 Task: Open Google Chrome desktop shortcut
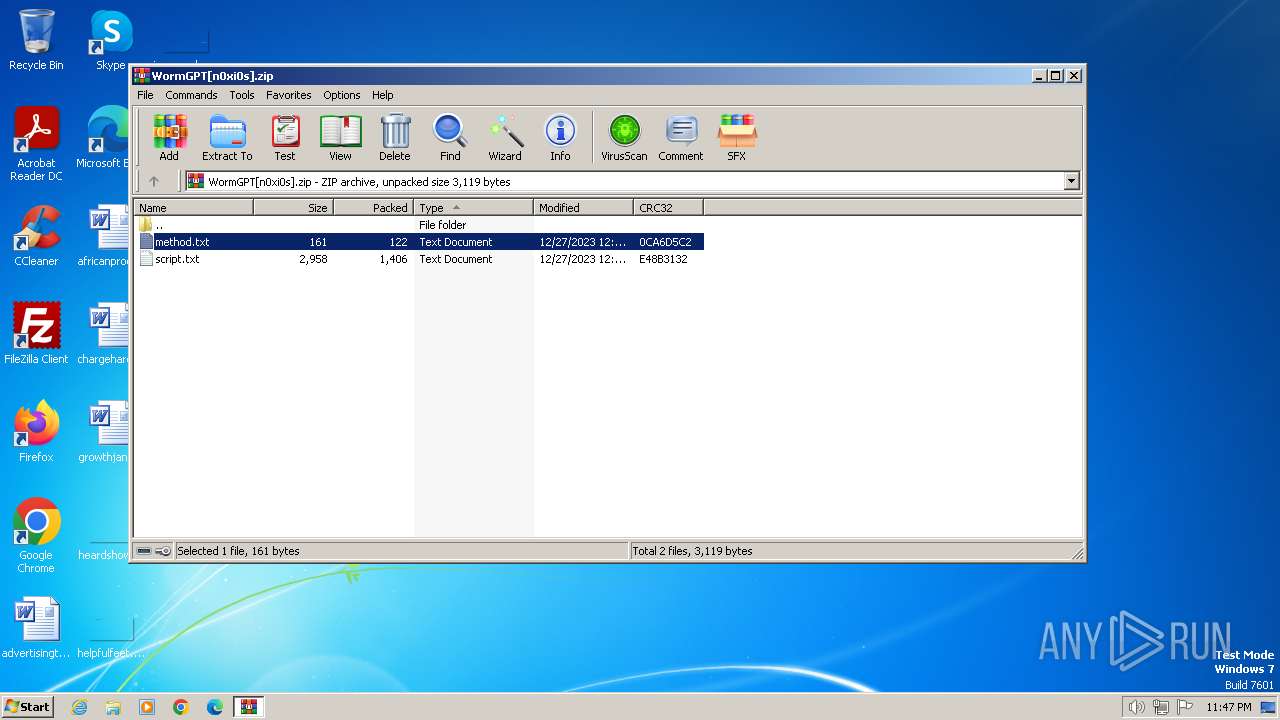36,536
